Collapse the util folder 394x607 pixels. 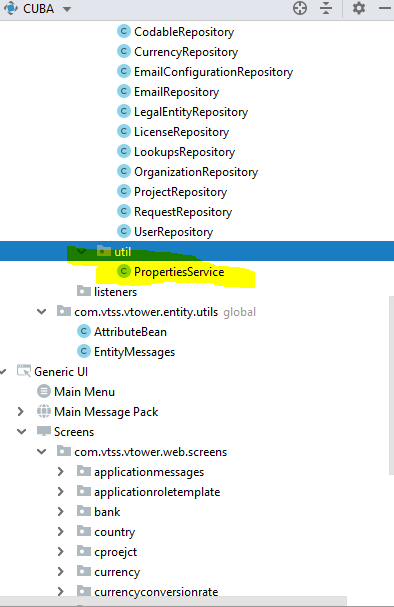[81, 252]
